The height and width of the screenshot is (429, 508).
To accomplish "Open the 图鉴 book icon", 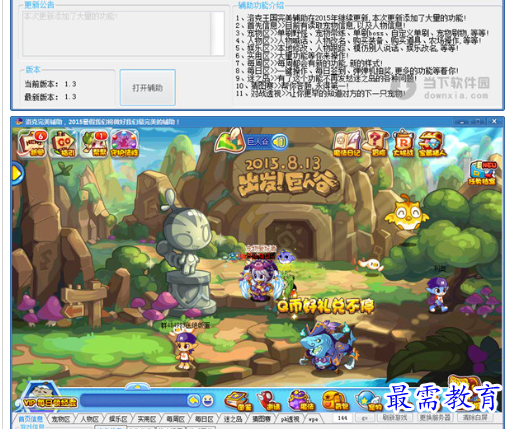I will [238, 400].
